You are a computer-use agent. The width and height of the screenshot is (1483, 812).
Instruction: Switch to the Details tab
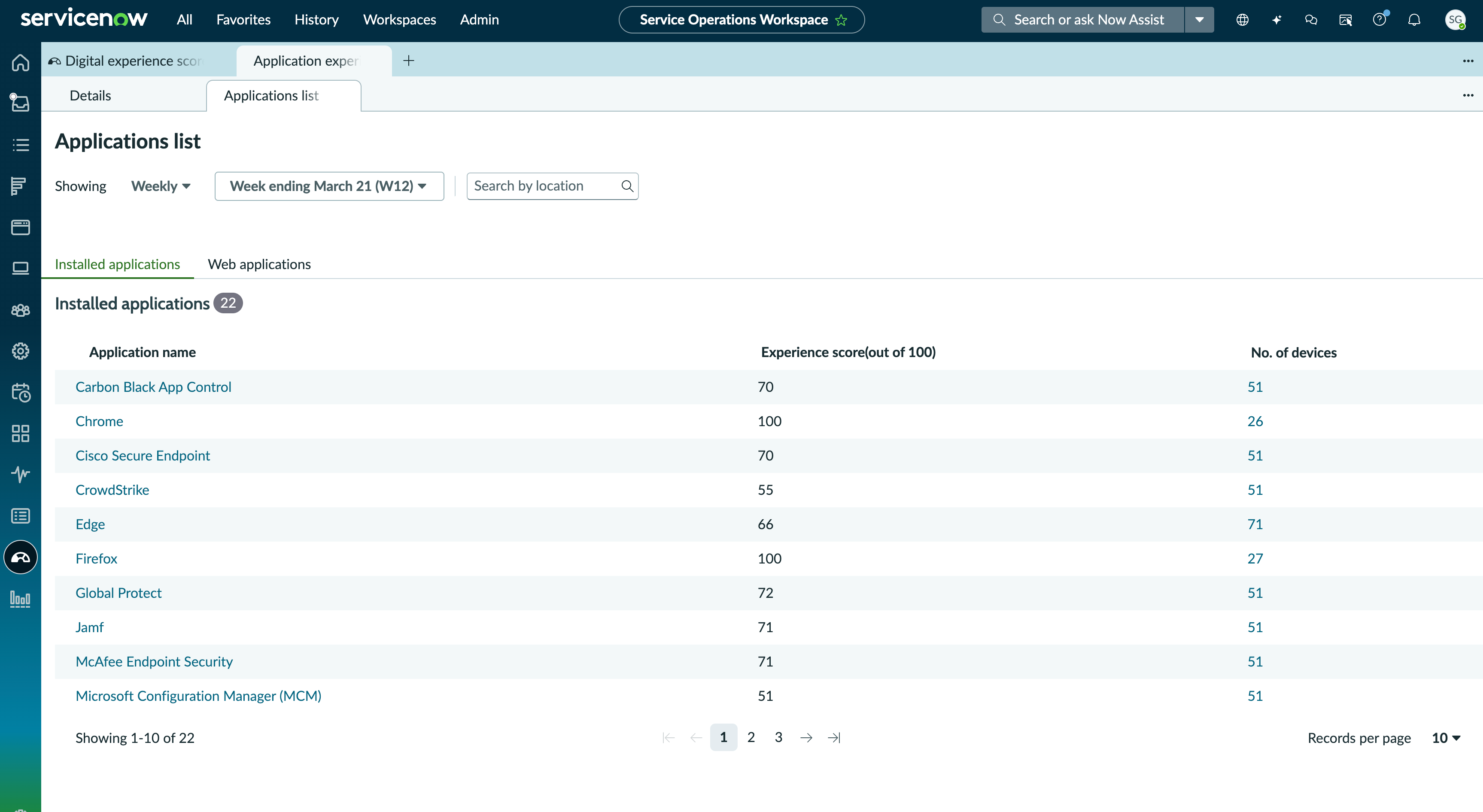(x=91, y=96)
